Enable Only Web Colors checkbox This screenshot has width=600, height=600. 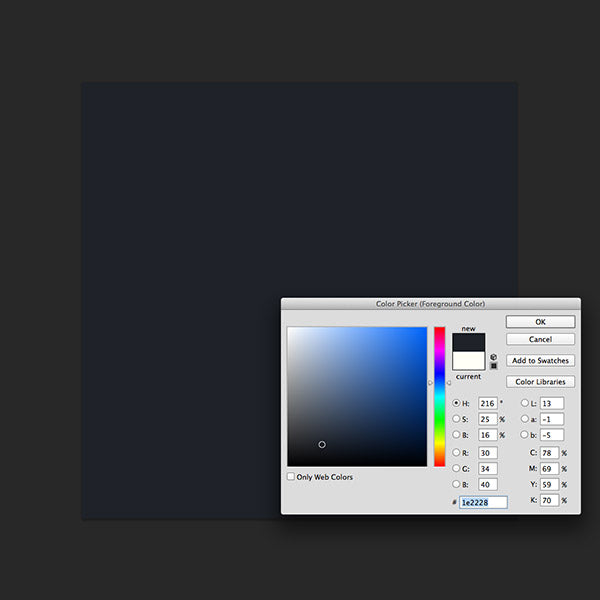[291, 476]
